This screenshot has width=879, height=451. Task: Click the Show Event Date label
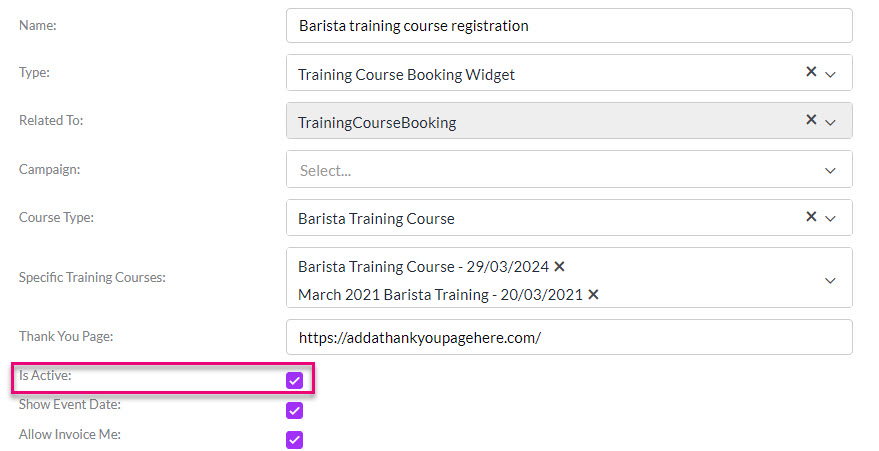pos(70,404)
